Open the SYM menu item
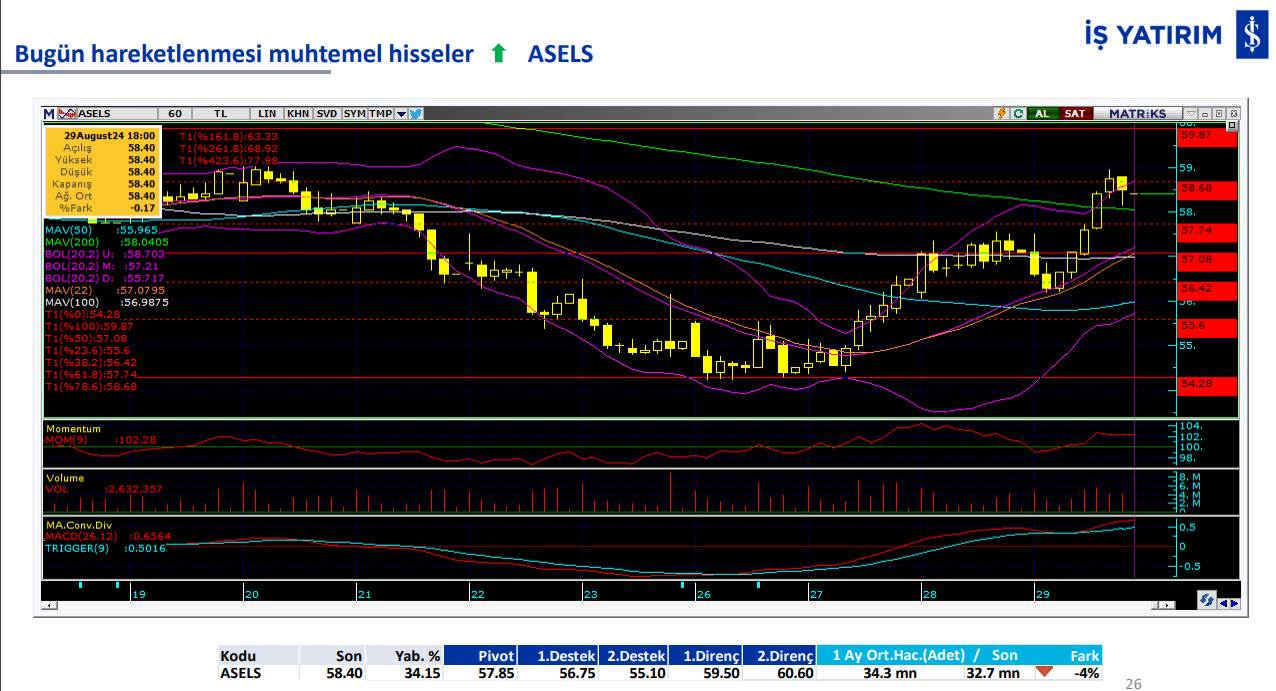This screenshot has height=691, width=1276. (355, 114)
